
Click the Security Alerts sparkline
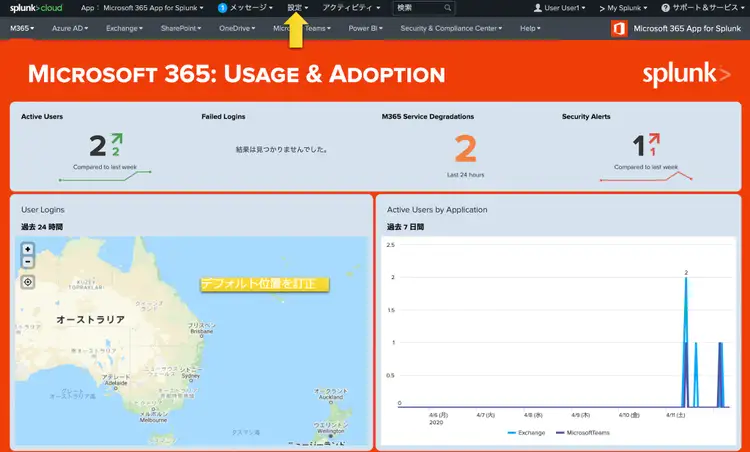(x=646, y=176)
